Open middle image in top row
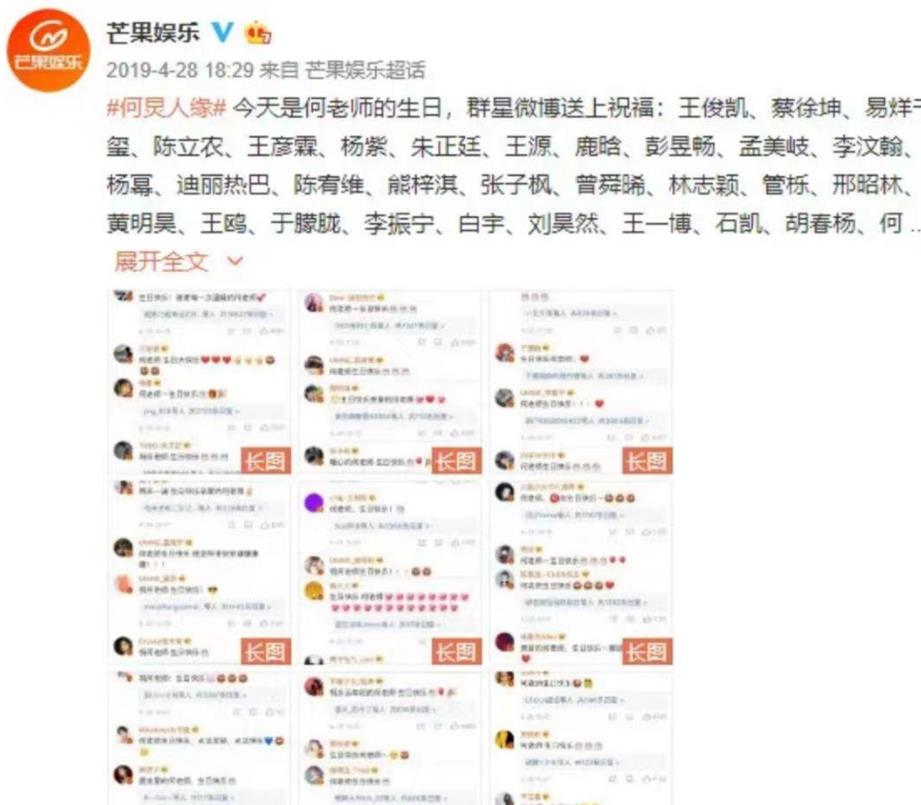This screenshot has height=805, width=921. coord(391,382)
